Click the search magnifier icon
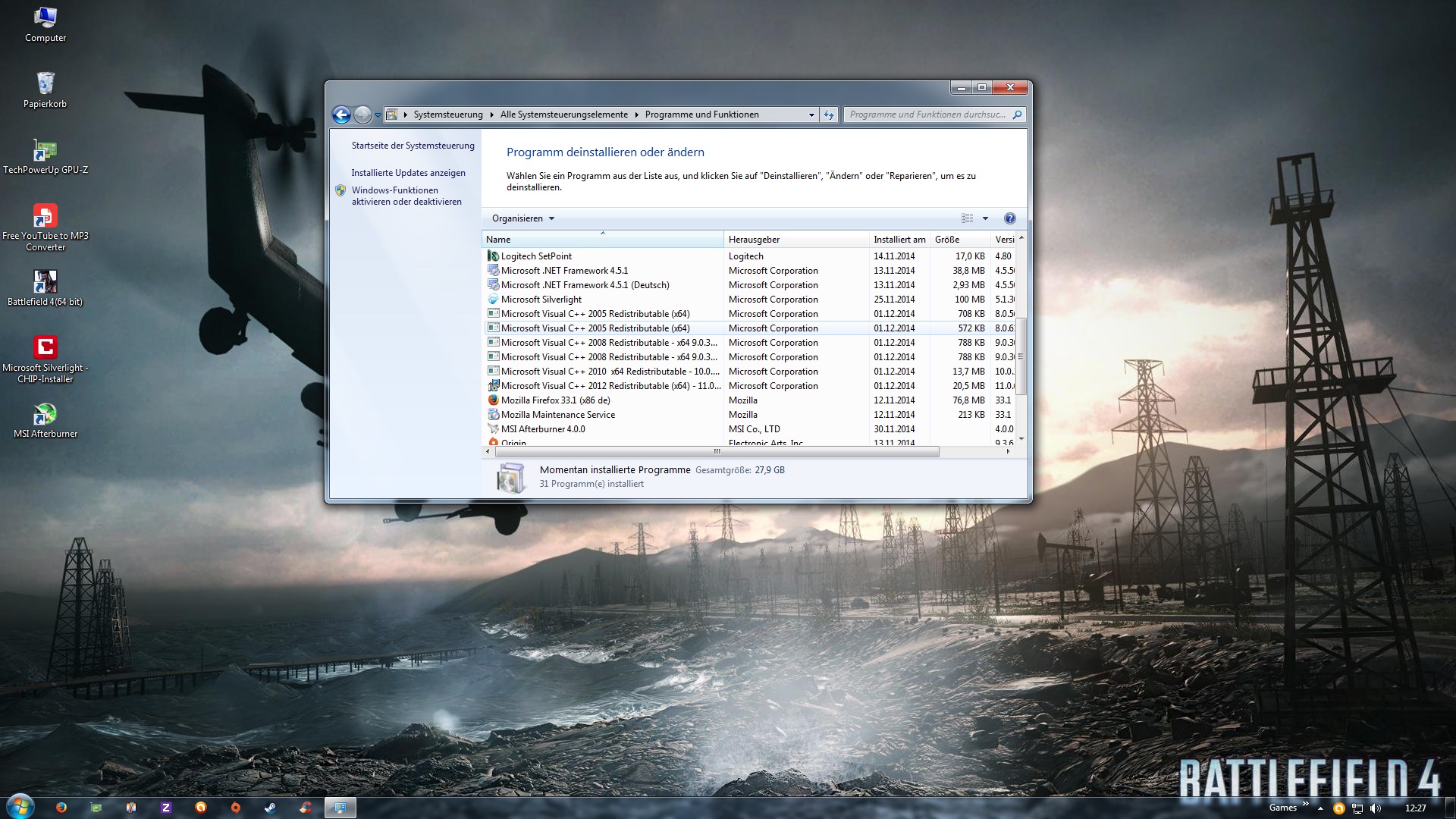The image size is (1456, 819). click(1017, 115)
